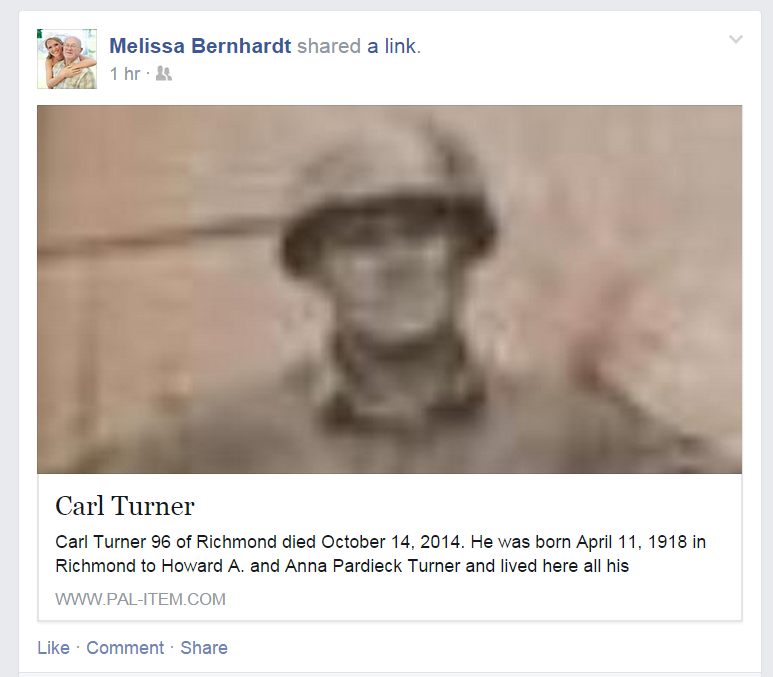Open the obituary description text
The width and height of the screenshot is (773, 677).
coord(380,554)
